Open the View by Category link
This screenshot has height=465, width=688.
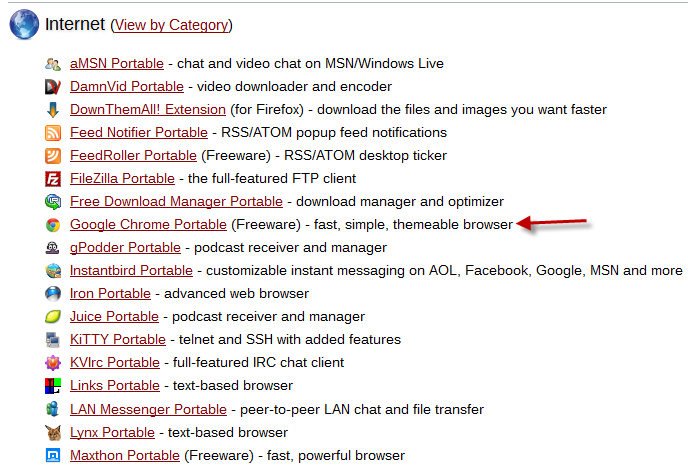[171, 25]
